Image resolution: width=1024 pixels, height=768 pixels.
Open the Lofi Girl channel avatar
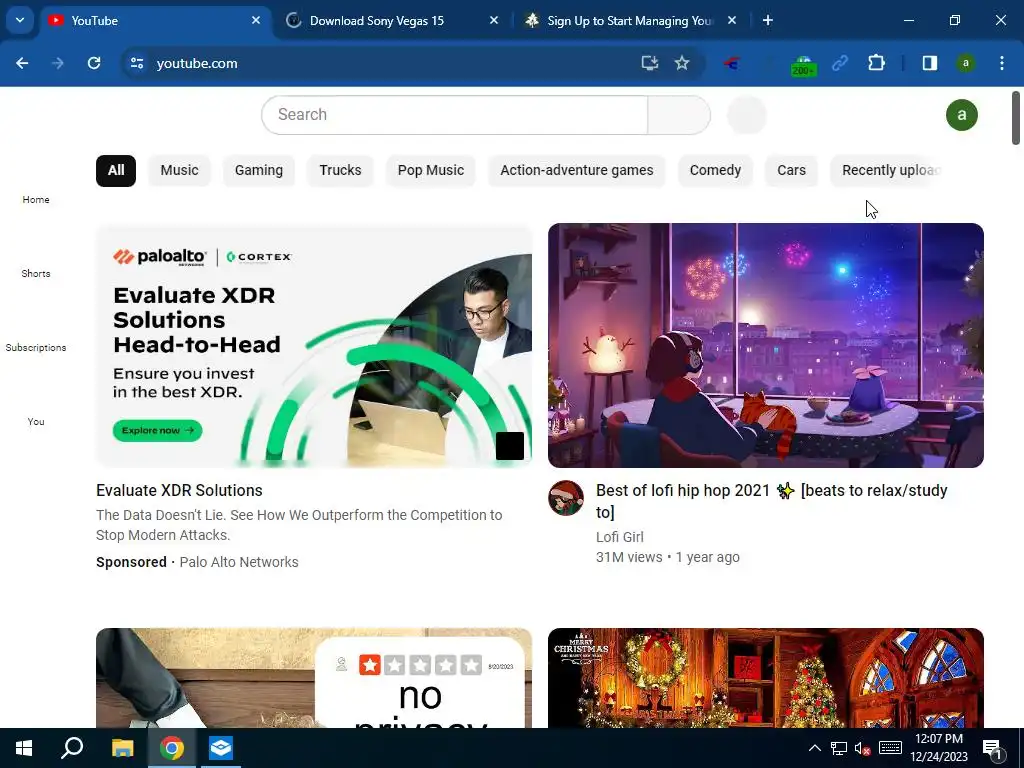[x=566, y=498]
